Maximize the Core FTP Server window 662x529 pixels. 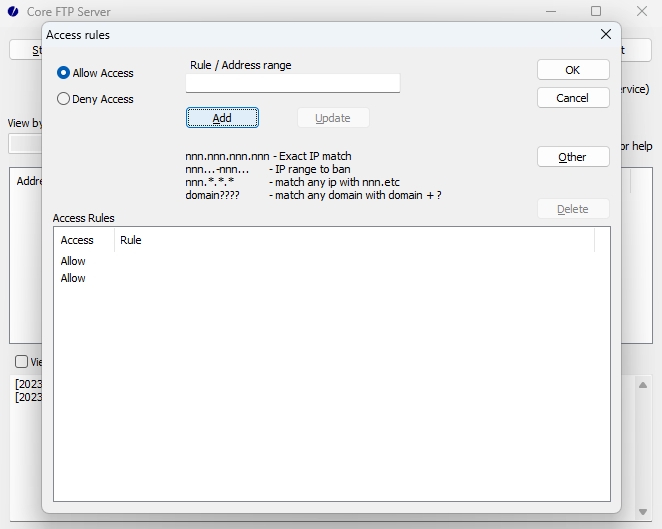pos(596,12)
